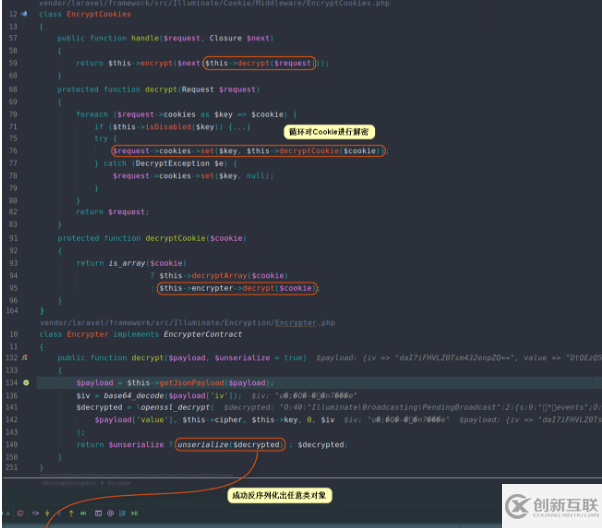This screenshot has width=602, height=528.
Task: Click 'decrypt' function name on line 68
Action: point(161,89)
